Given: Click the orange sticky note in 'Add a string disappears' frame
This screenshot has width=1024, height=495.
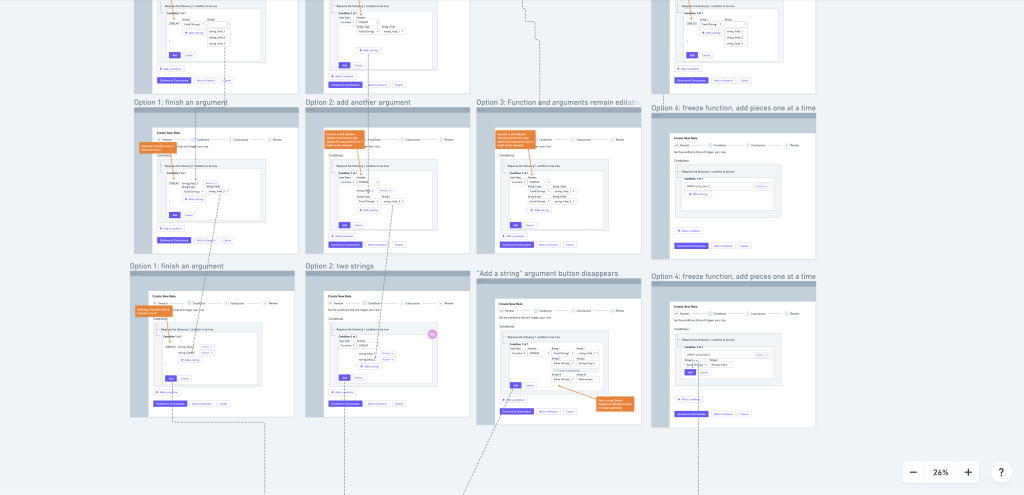Looking at the screenshot, I should (615, 403).
